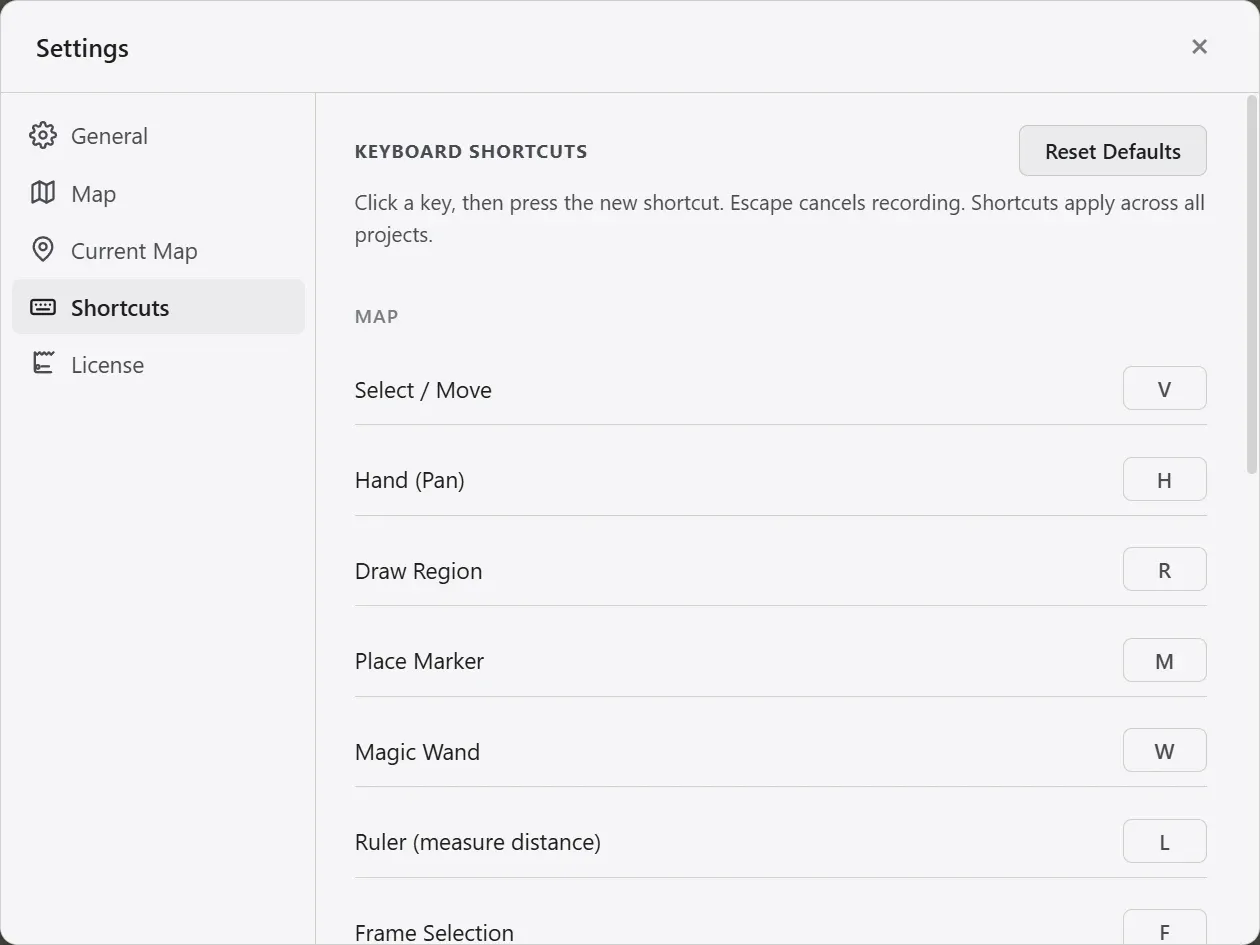
Task: Open the License tab
Action: [x=158, y=364]
